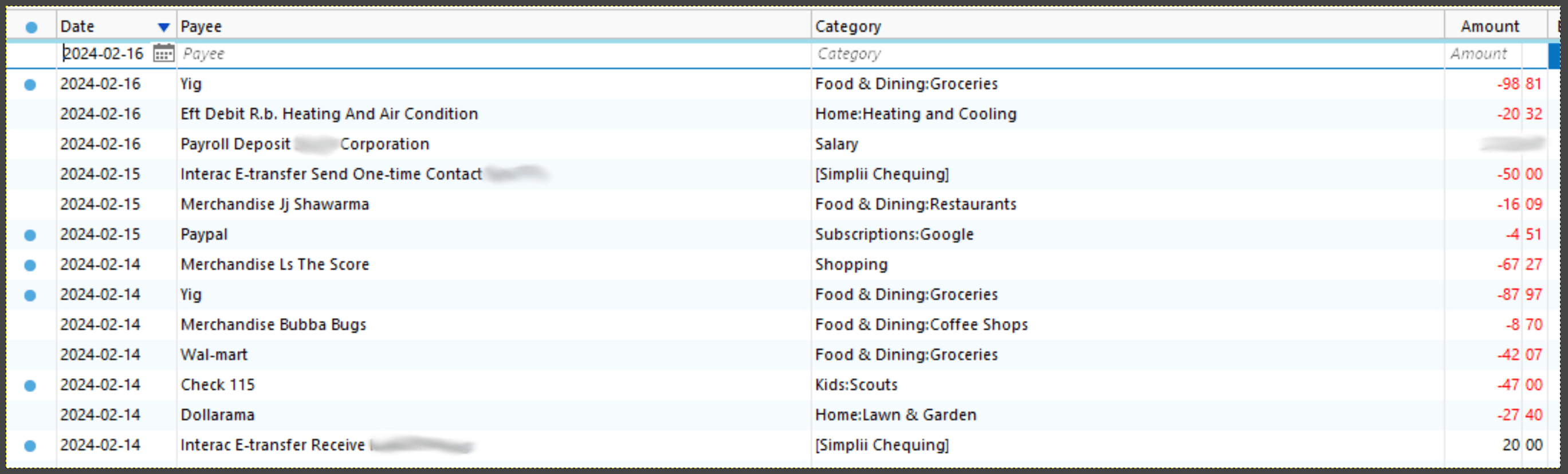This screenshot has height=474, width=1568.
Task: Click the -16 09 amount
Action: pos(1519,204)
